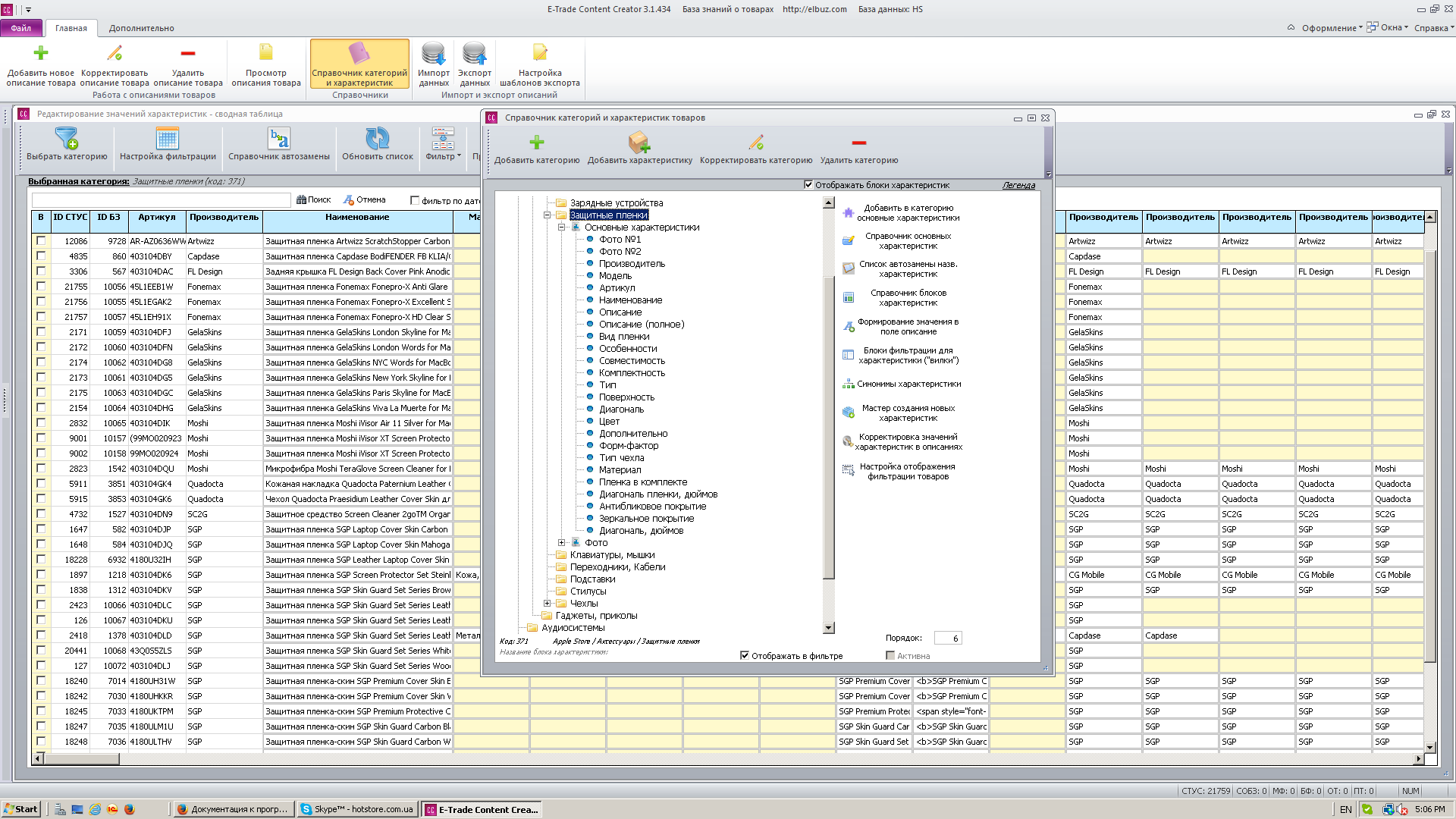Open the Справка dropdown menu
Image resolution: width=1456 pixels, height=819 pixels.
(1434, 28)
